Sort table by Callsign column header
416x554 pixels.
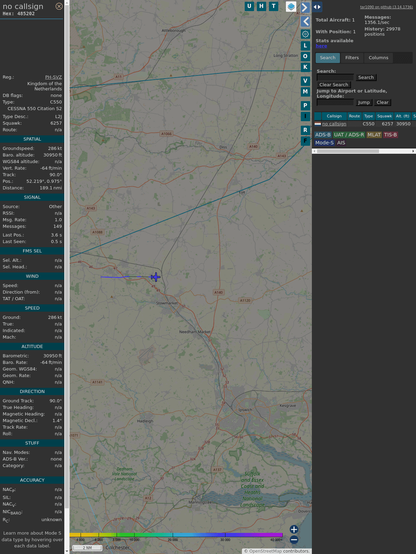(x=334, y=116)
